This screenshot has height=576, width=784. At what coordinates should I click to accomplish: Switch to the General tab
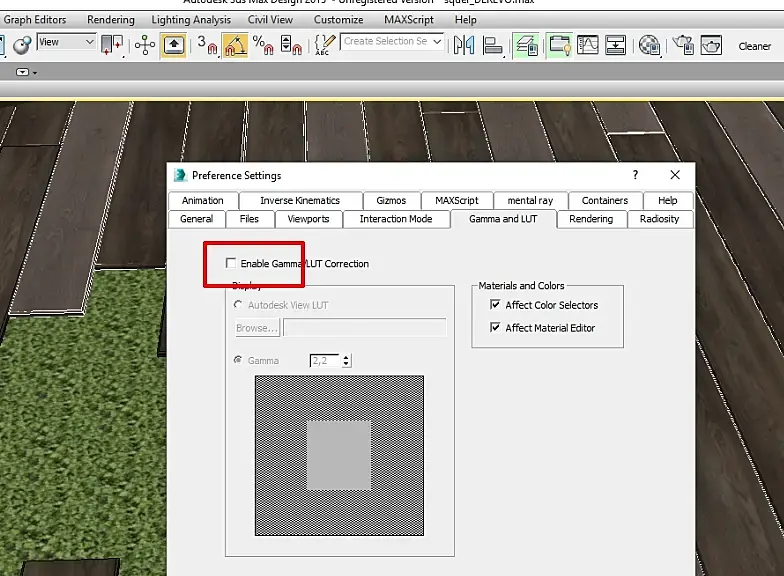(196, 219)
